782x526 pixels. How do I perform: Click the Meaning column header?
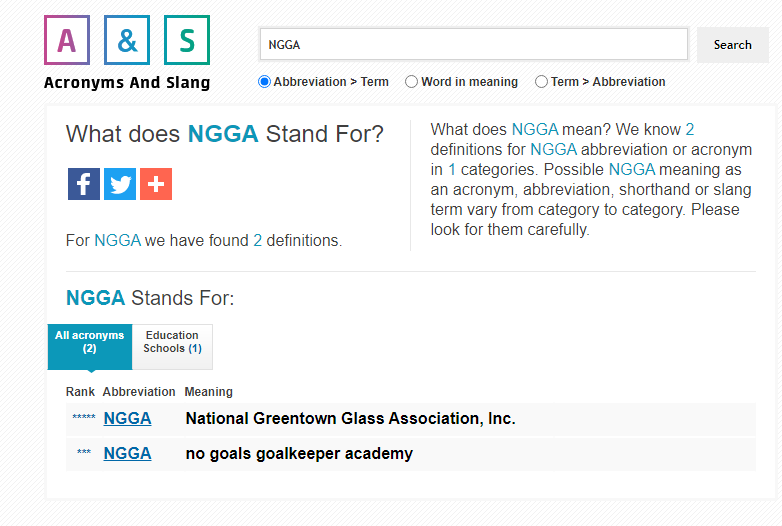coord(208,392)
